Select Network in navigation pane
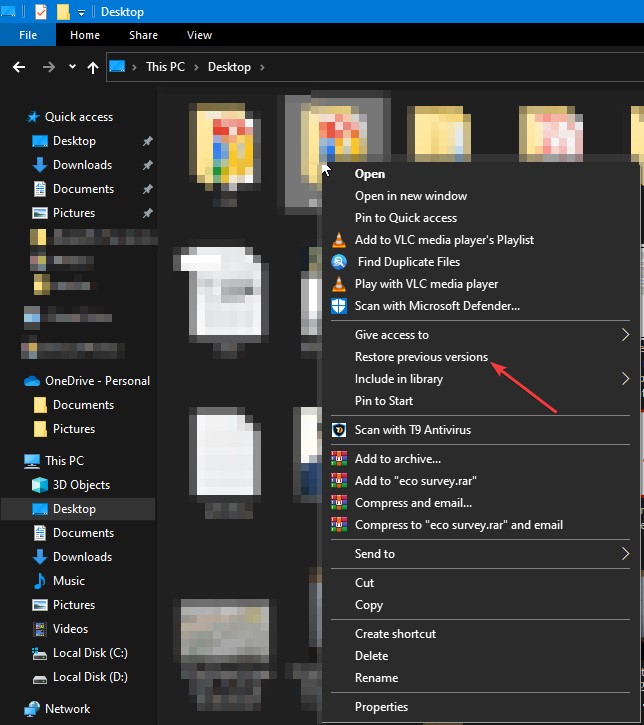 pyautogui.click(x=67, y=709)
